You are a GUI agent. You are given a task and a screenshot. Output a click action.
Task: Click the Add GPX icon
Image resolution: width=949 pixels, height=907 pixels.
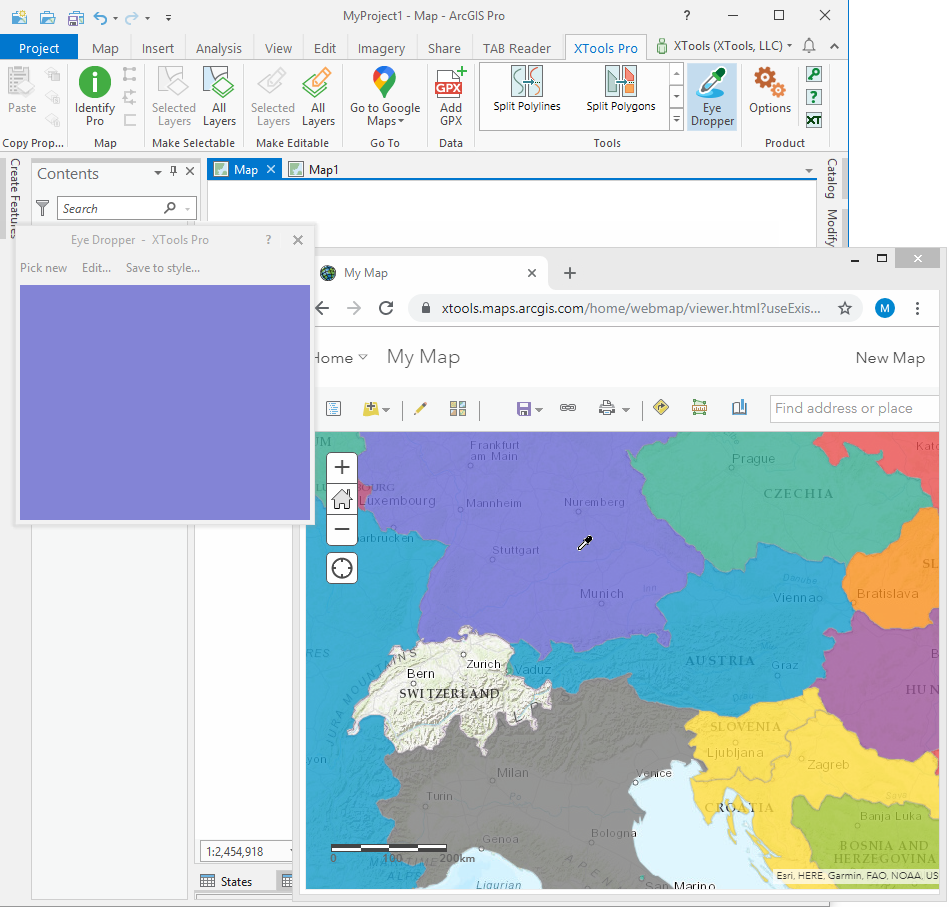451,97
